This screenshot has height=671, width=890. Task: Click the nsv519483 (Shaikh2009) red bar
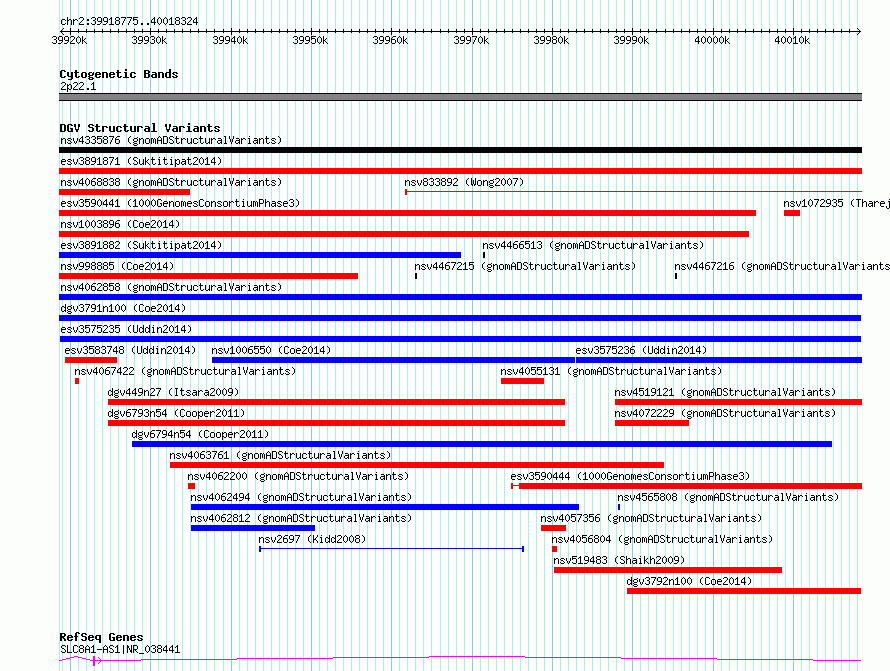point(668,570)
